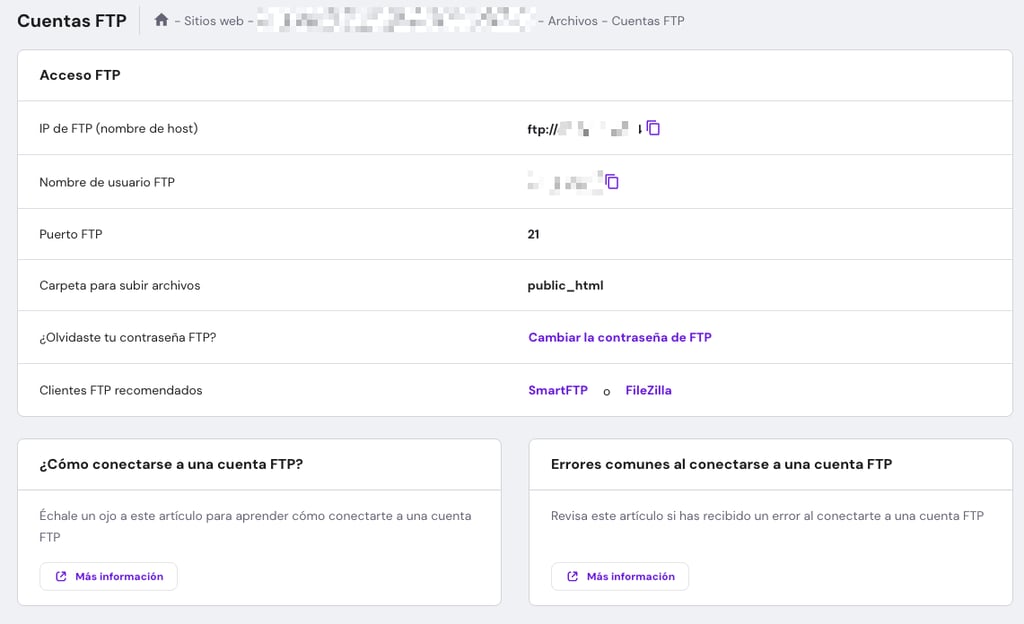Click 'Errores comunes al conectarse' heading
This screenshot has width=1024, height=624.
tap(721, 464)
